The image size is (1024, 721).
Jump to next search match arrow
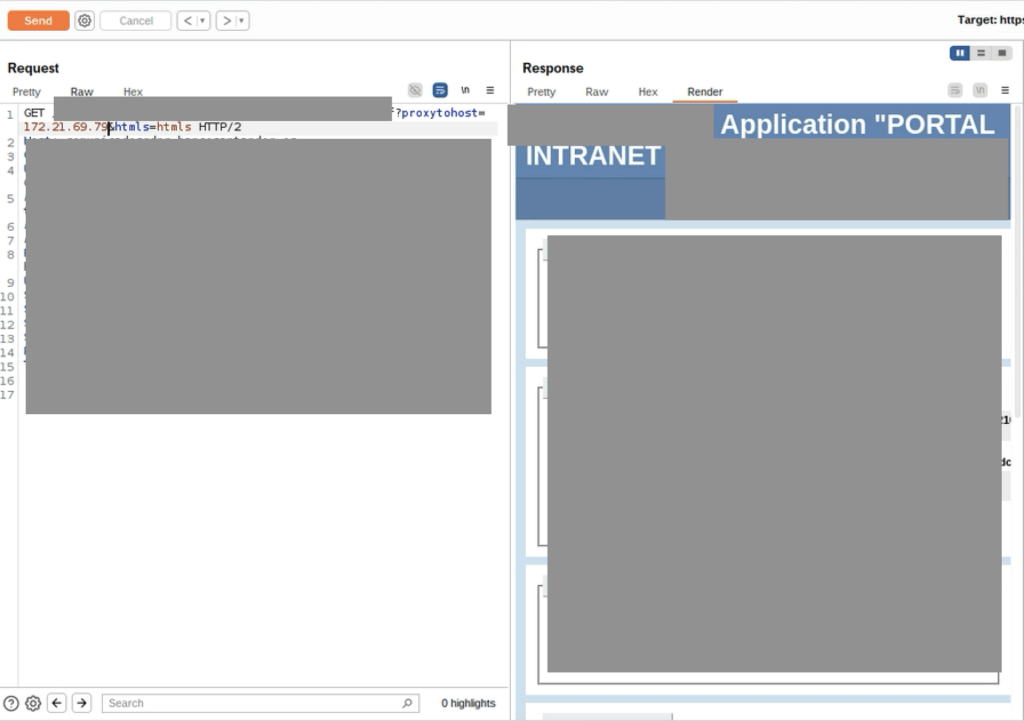pyautogui.click(x=82, y=703)
